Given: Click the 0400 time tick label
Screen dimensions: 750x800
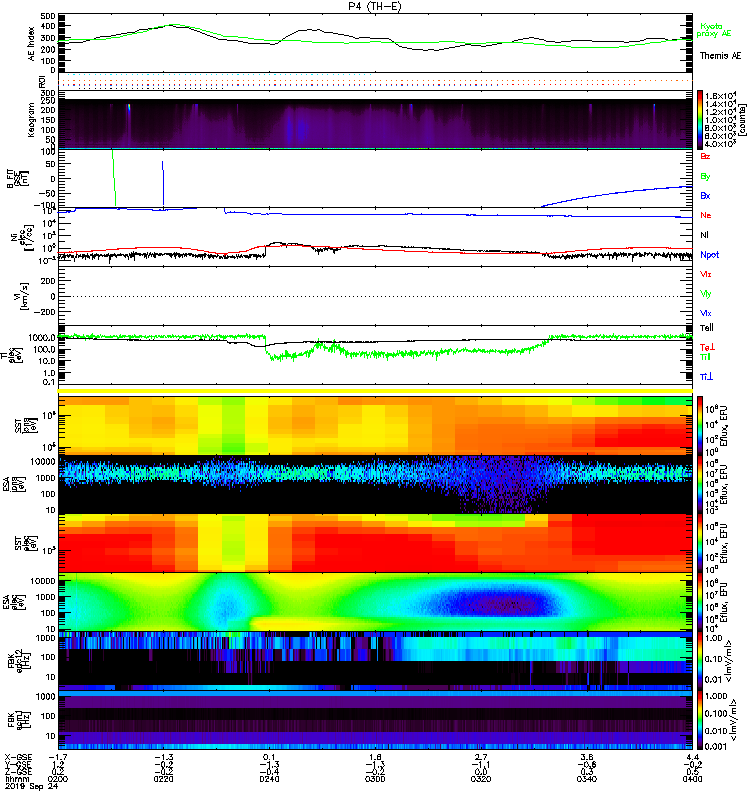Looking at the screenshot, I should pos(692,779).
